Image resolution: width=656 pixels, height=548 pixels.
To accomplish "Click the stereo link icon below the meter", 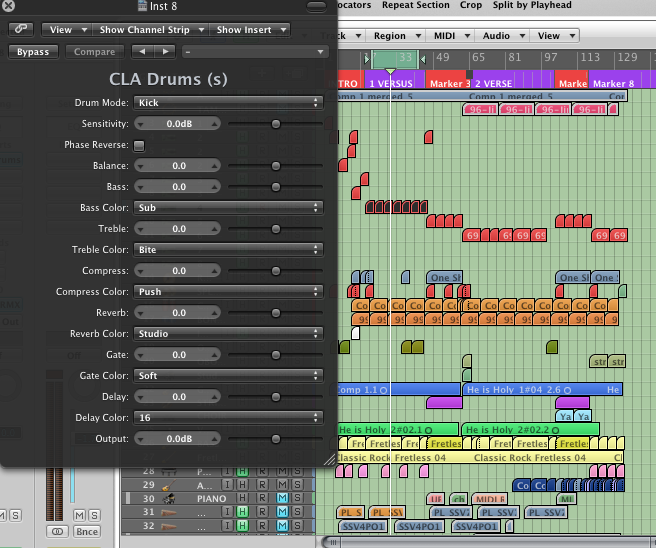I will point(58,531).
